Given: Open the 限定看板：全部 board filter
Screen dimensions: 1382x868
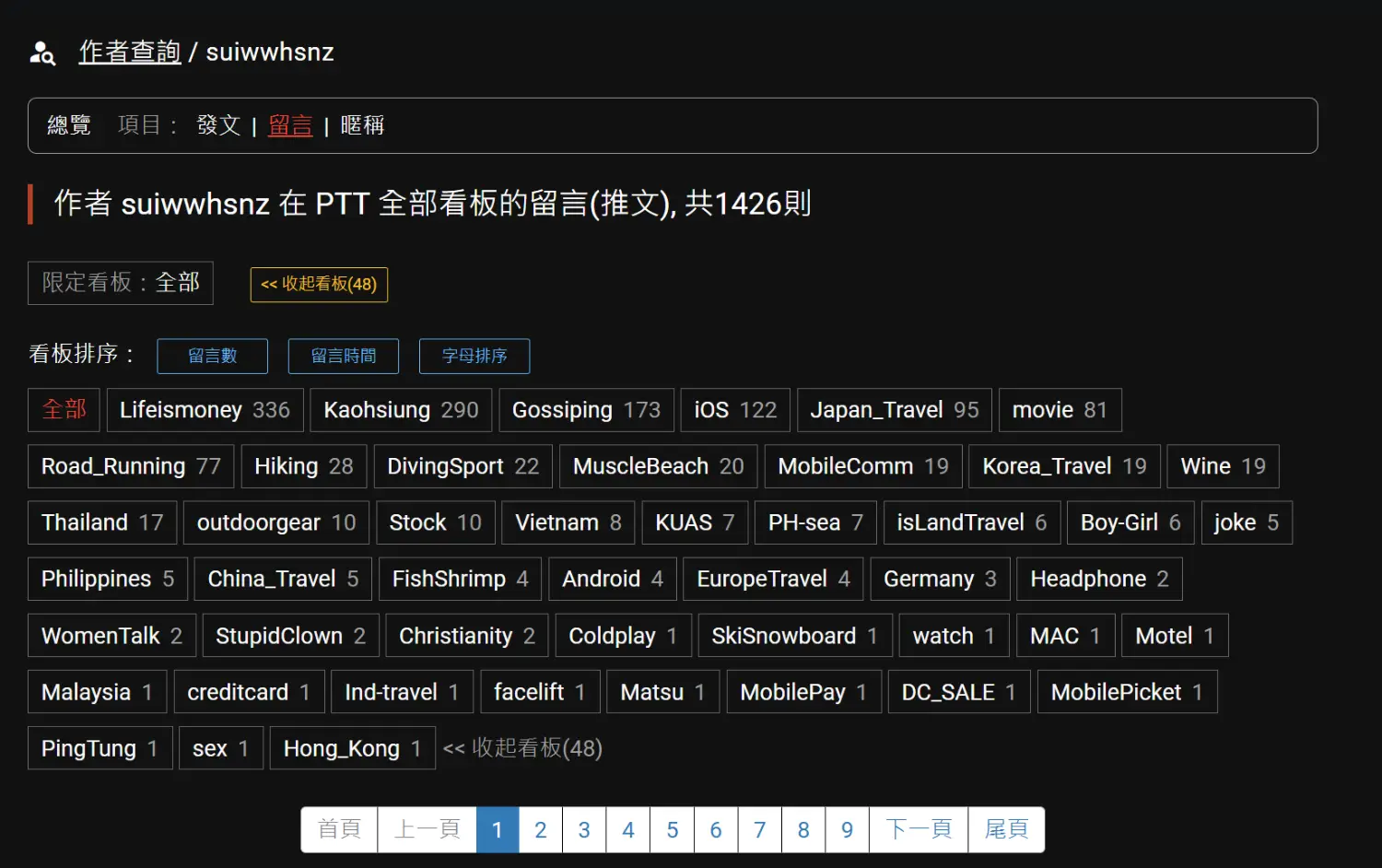Looking at the screenshot, I should point(121,283).
